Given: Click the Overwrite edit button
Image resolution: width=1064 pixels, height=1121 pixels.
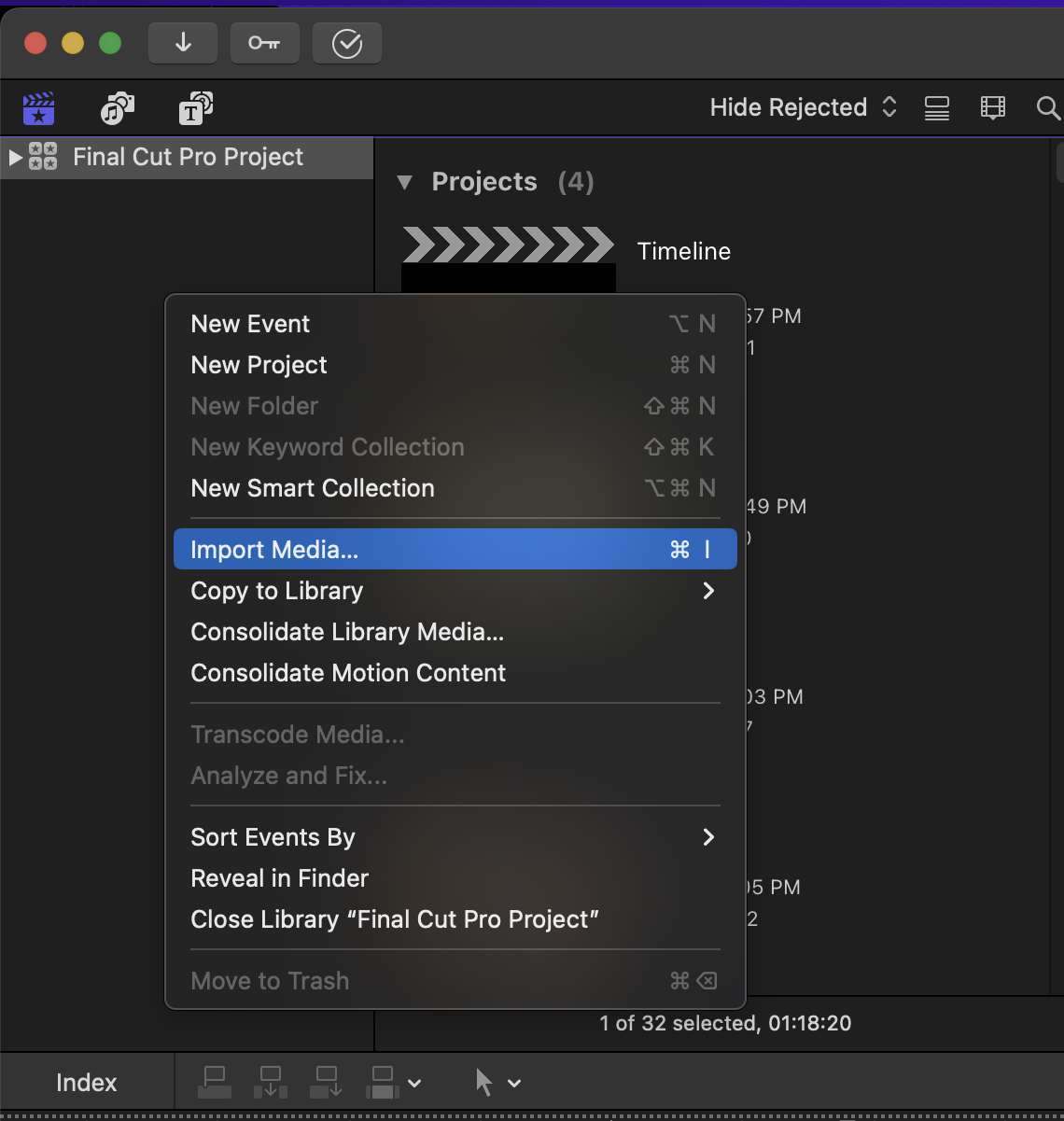Looking at the screenshot, I should click(x=383, y=1083).
